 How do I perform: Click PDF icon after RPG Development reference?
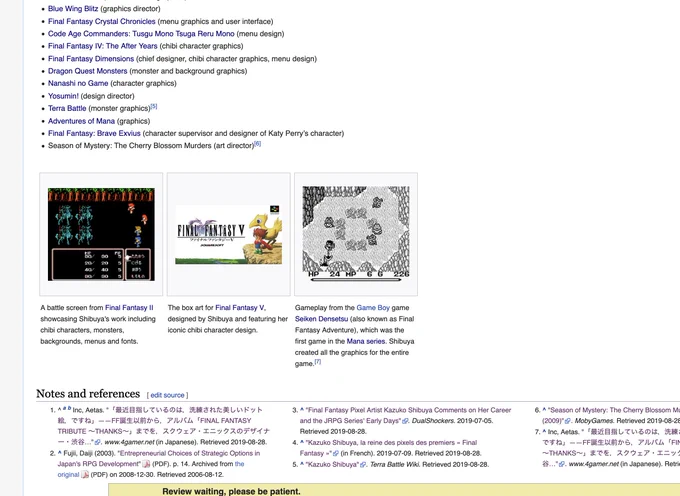pyautogui.click(x=147, y=464)
